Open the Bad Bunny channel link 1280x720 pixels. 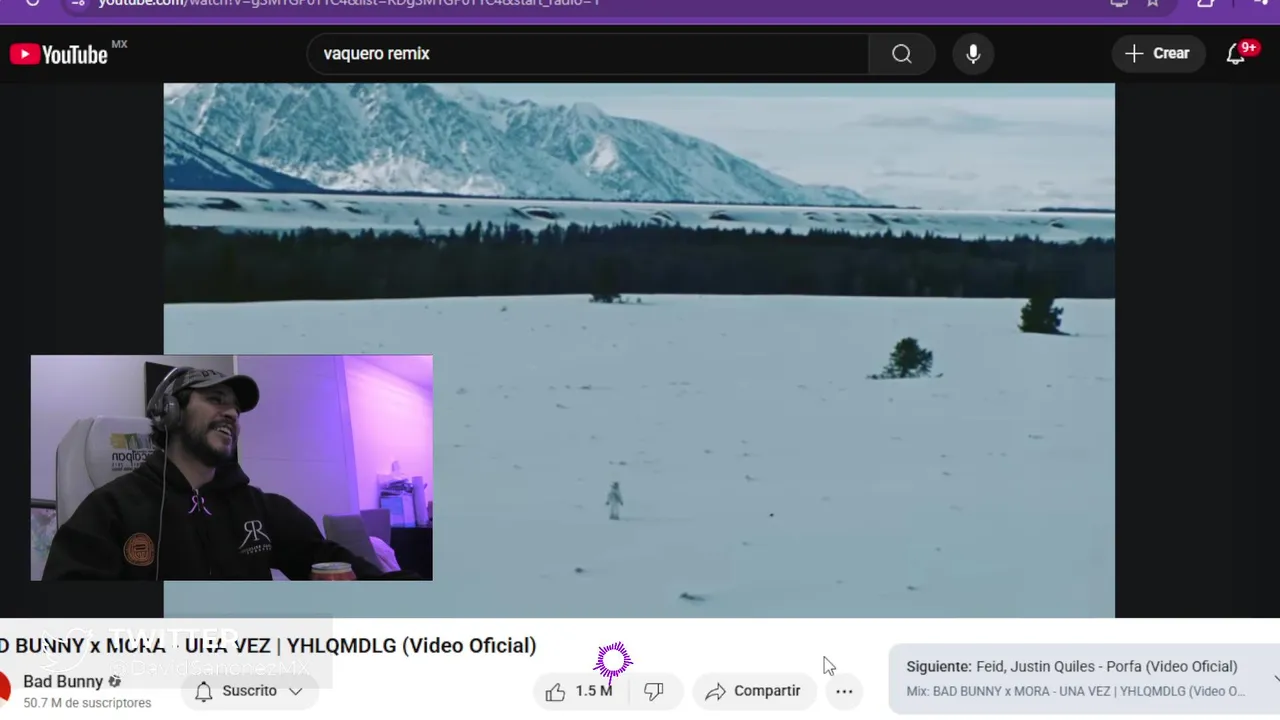tap(63, 682)
